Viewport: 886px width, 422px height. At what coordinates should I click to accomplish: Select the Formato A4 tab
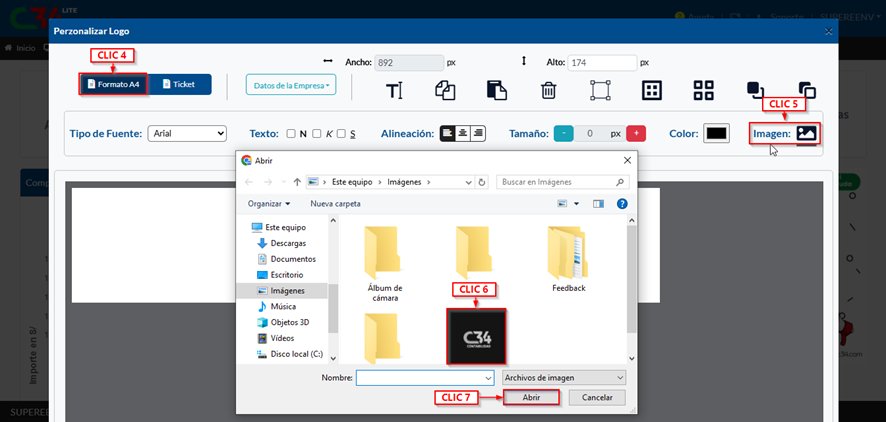pyautogui.click(x=114, y=84)
